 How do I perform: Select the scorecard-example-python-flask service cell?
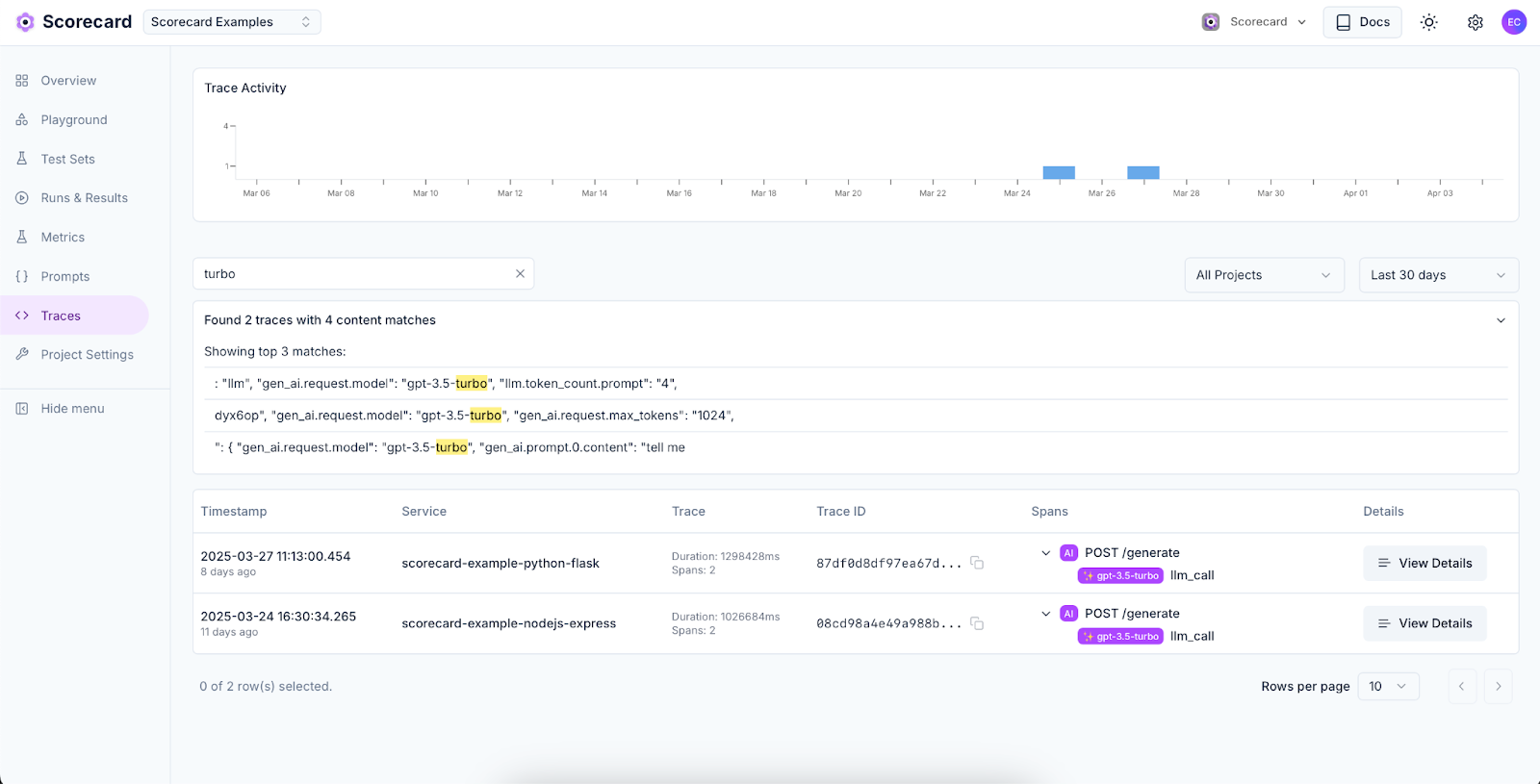(x=500, y=564)
